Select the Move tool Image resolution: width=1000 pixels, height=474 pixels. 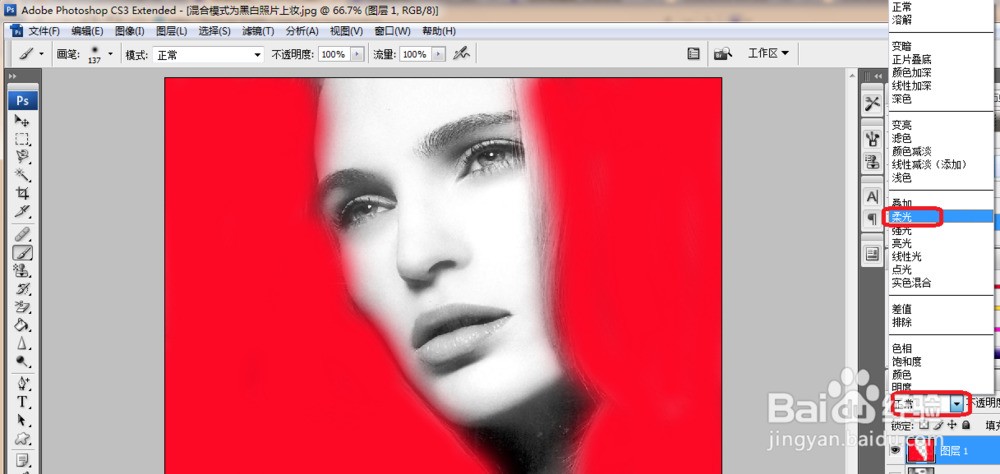(22, 121)
